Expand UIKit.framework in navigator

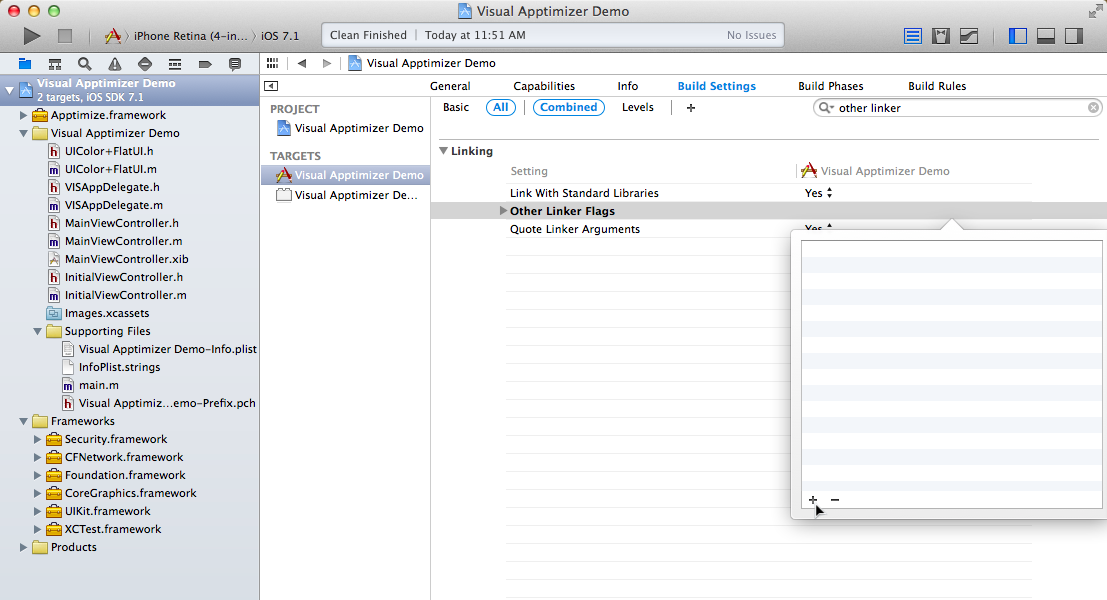click(x=37, y=511)
